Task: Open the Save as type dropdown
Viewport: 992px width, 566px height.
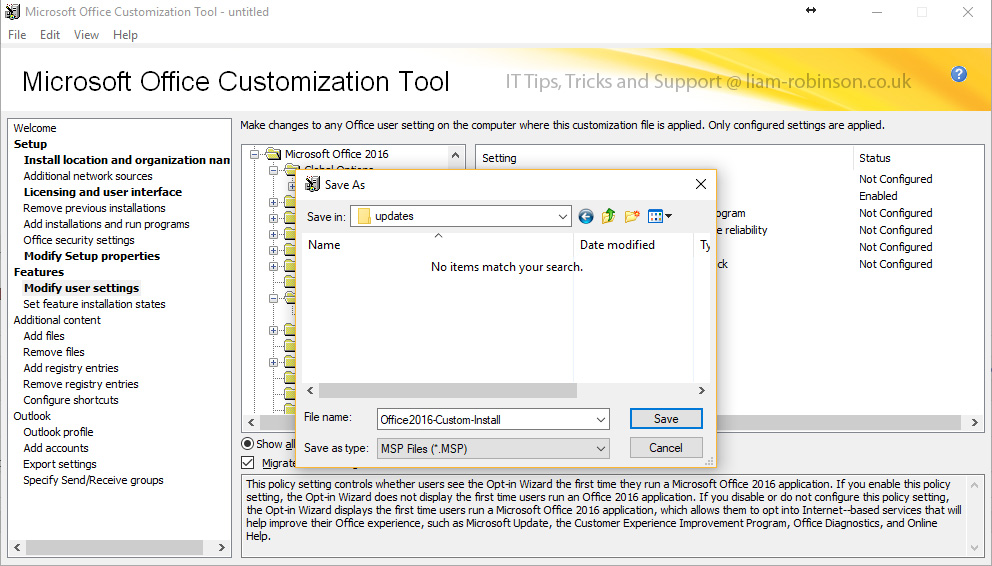Action: pos(600,448)
